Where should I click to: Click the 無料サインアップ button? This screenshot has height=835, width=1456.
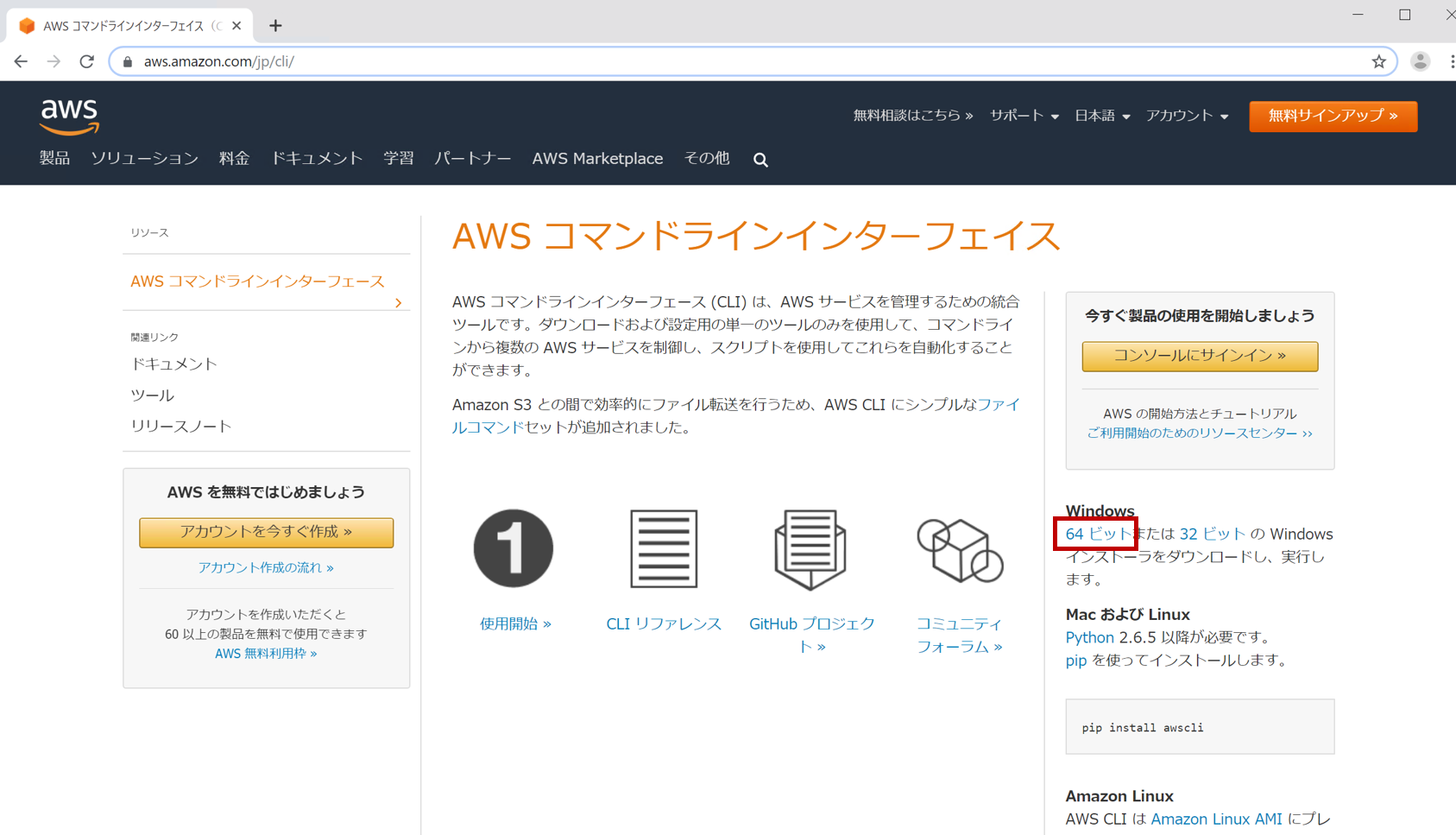click(x=1333, y=116)
